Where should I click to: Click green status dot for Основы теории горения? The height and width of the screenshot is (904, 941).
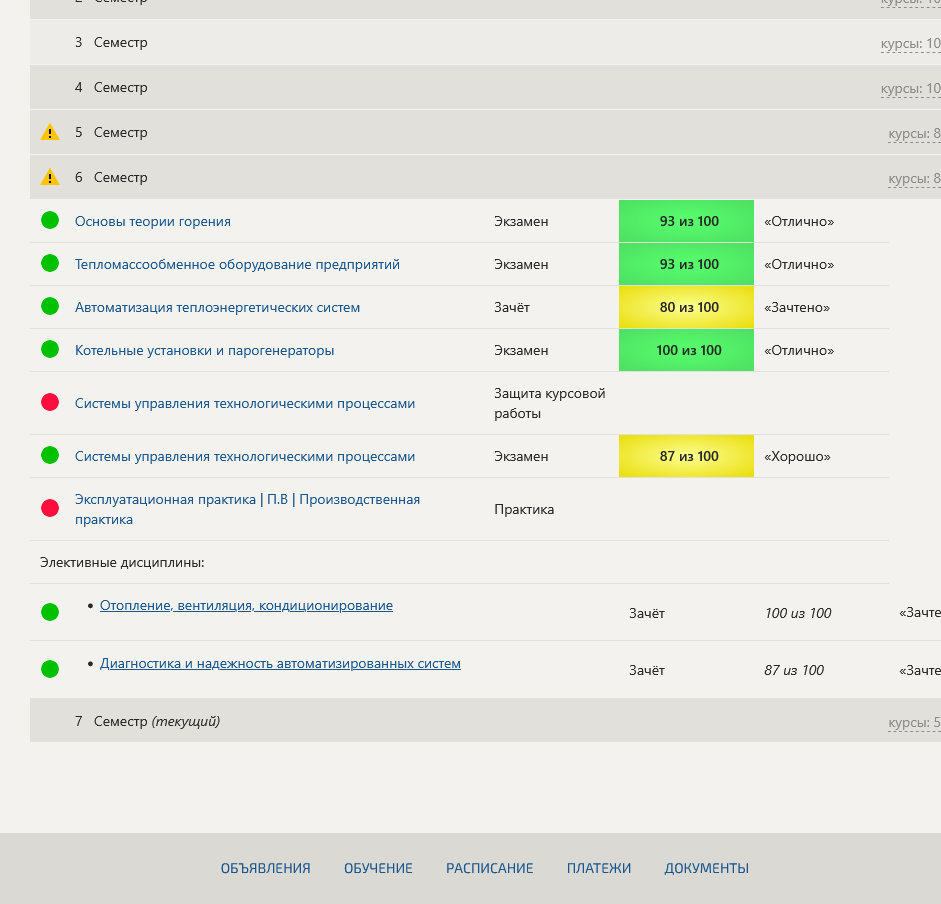(x=50, y=221)
